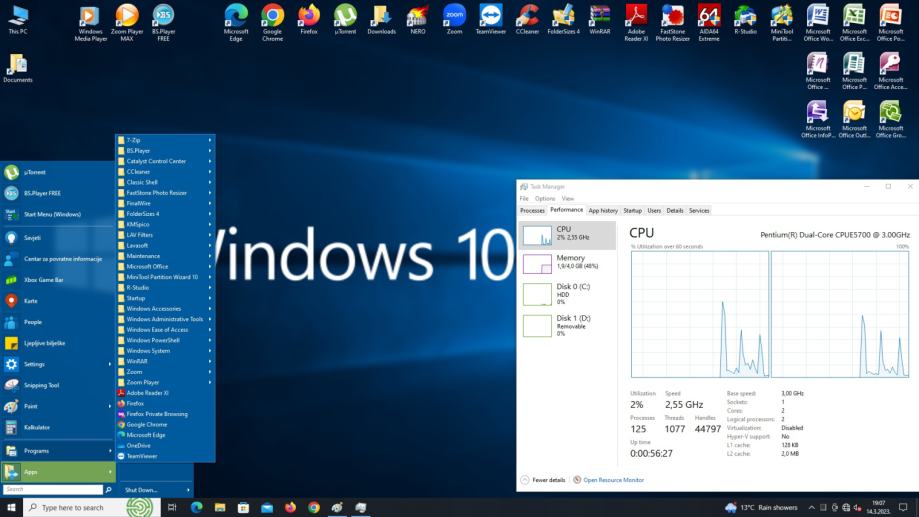Open WinRAR from the desktop
The height and width of the screenshot is (517, 919).
tap(599, 19)
